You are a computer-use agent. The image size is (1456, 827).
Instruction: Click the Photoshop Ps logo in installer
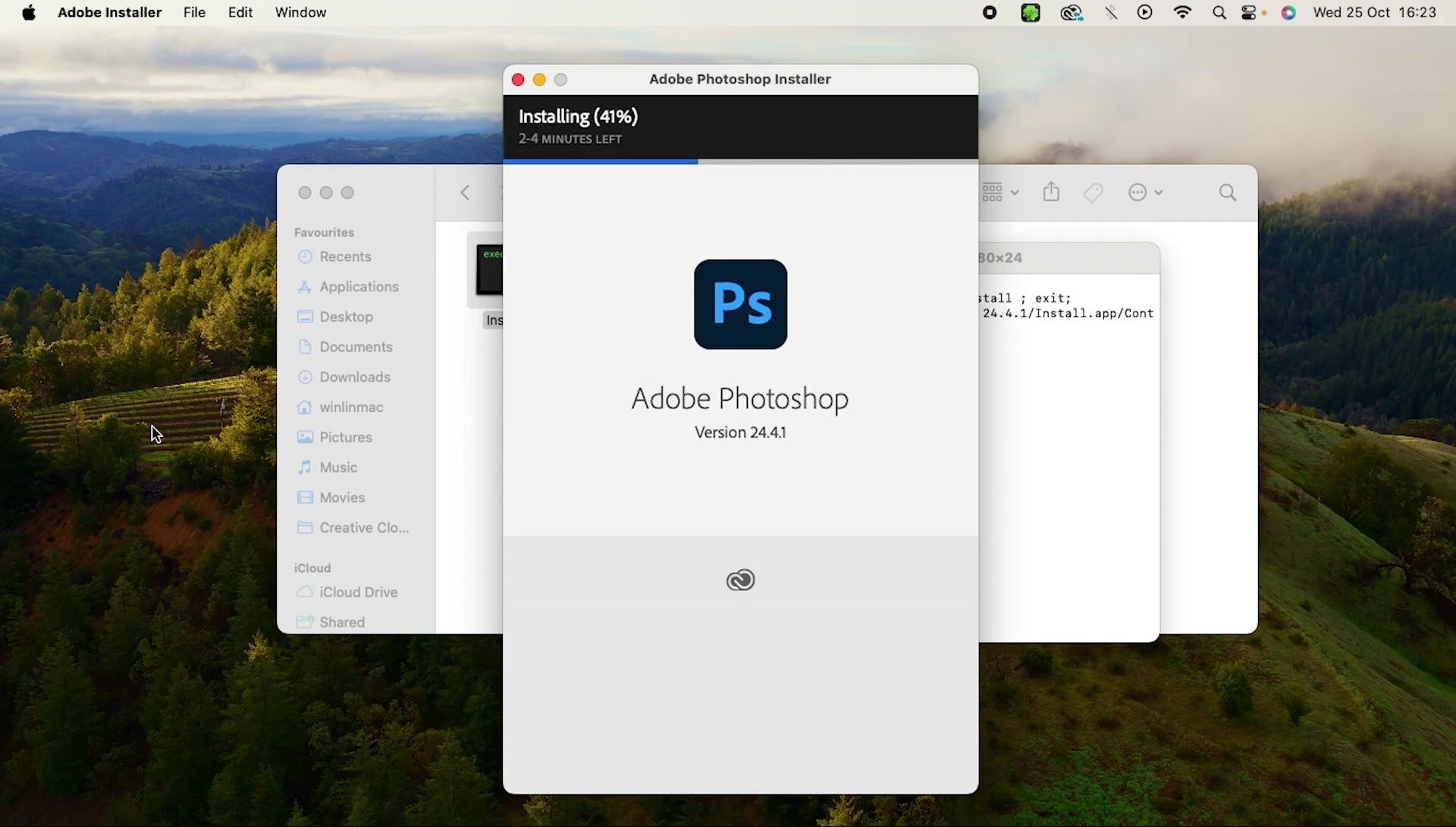(740, 304)
